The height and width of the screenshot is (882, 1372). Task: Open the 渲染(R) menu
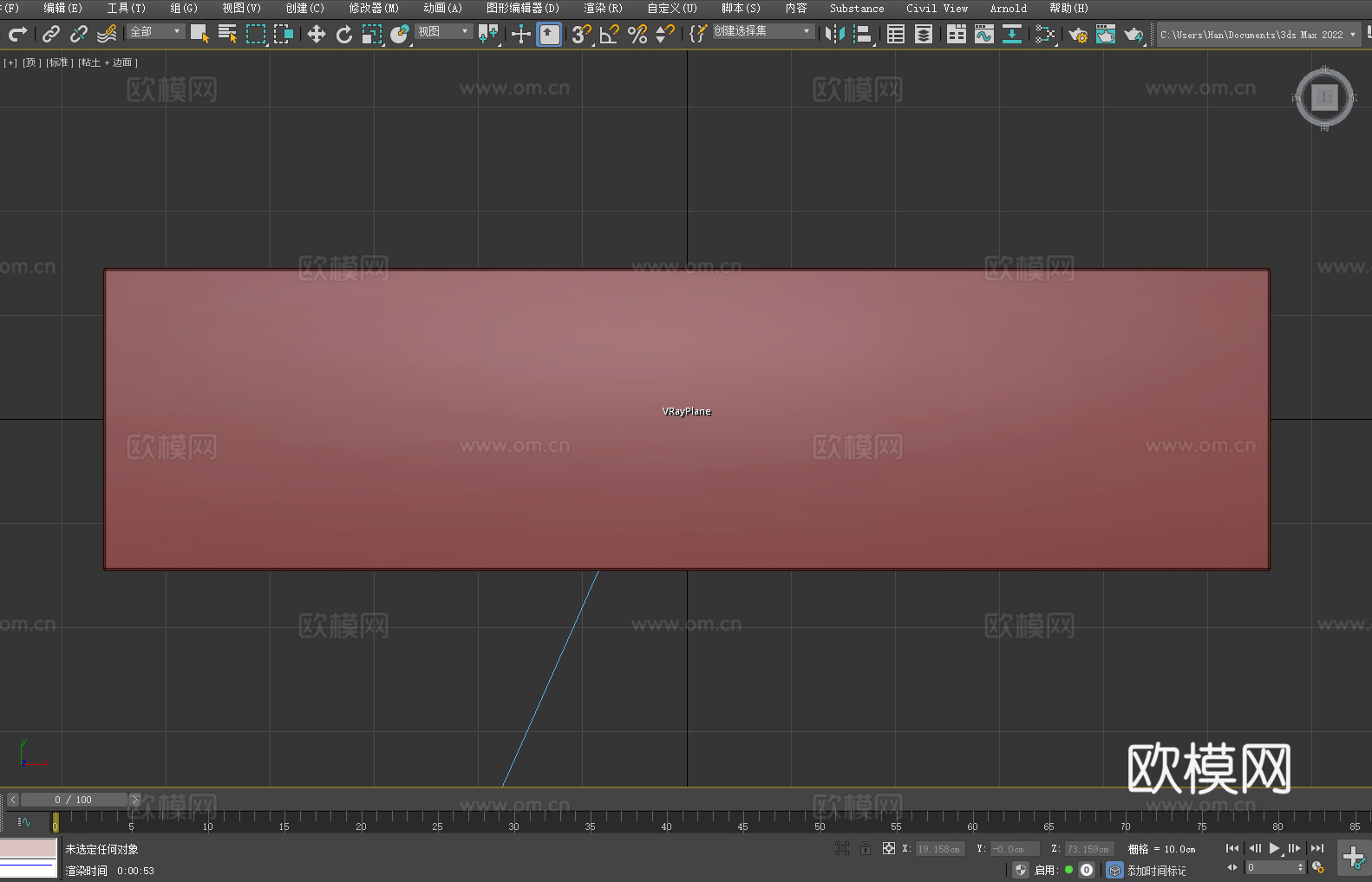[x=603, y=8]
